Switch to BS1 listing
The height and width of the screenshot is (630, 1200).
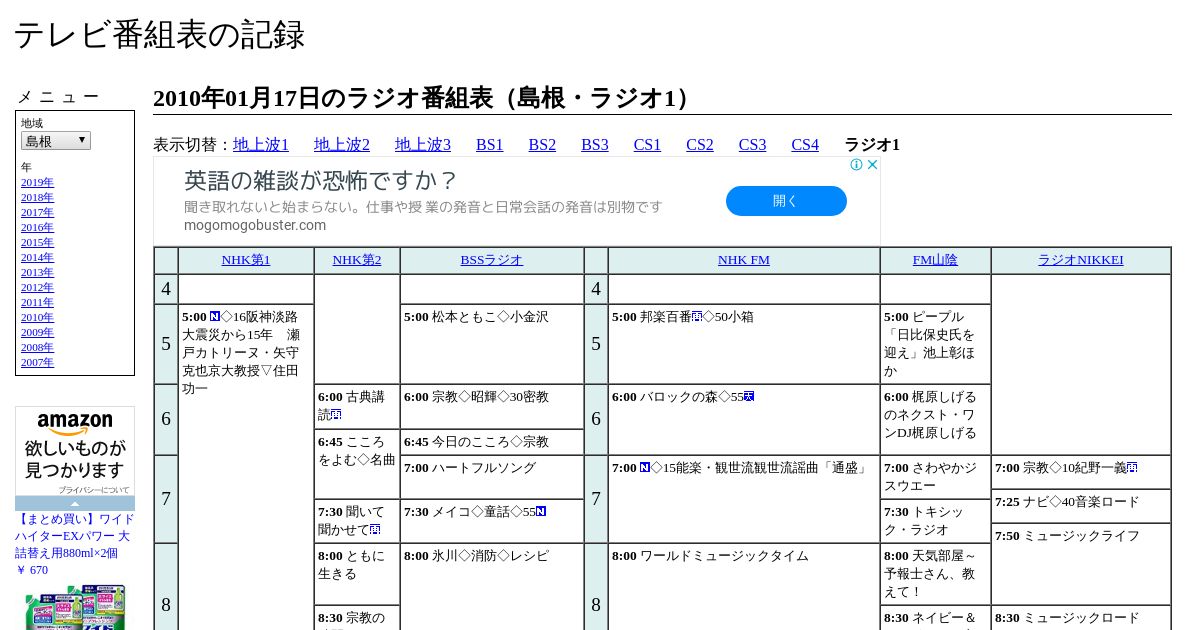click(x=490, y=145)
